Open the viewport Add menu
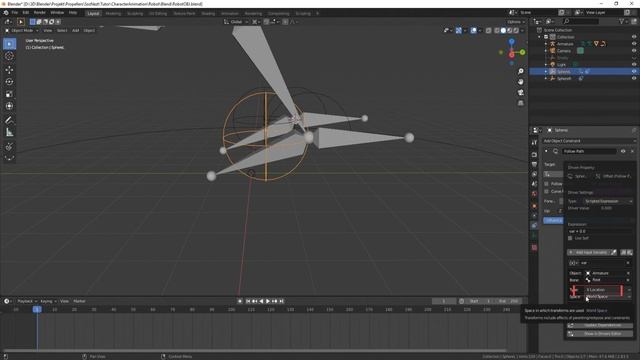 76,31
